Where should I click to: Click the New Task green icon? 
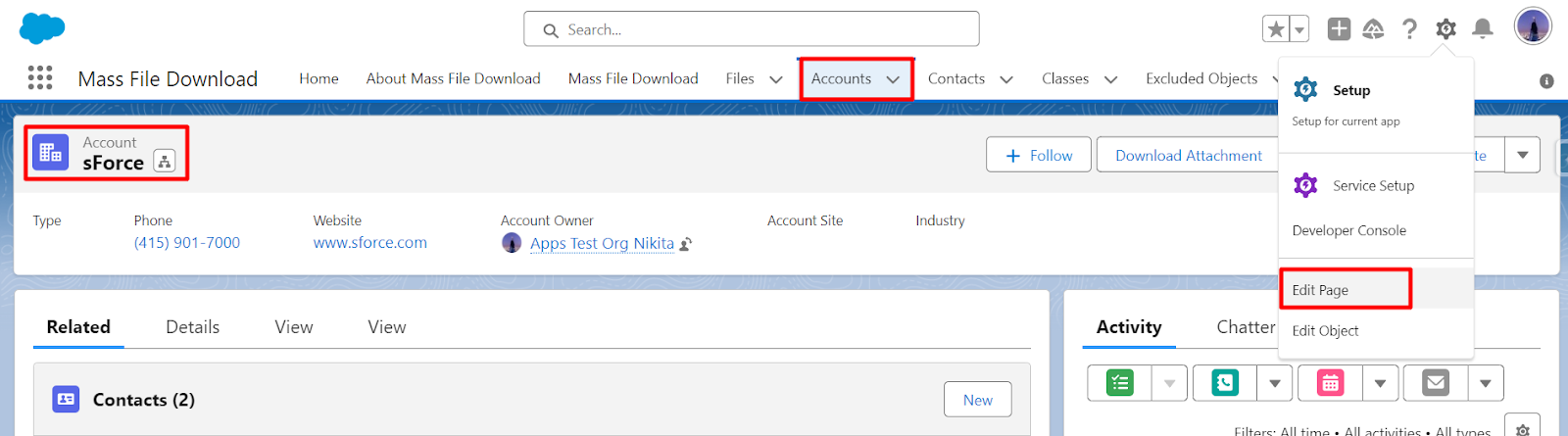[1120, 383]
